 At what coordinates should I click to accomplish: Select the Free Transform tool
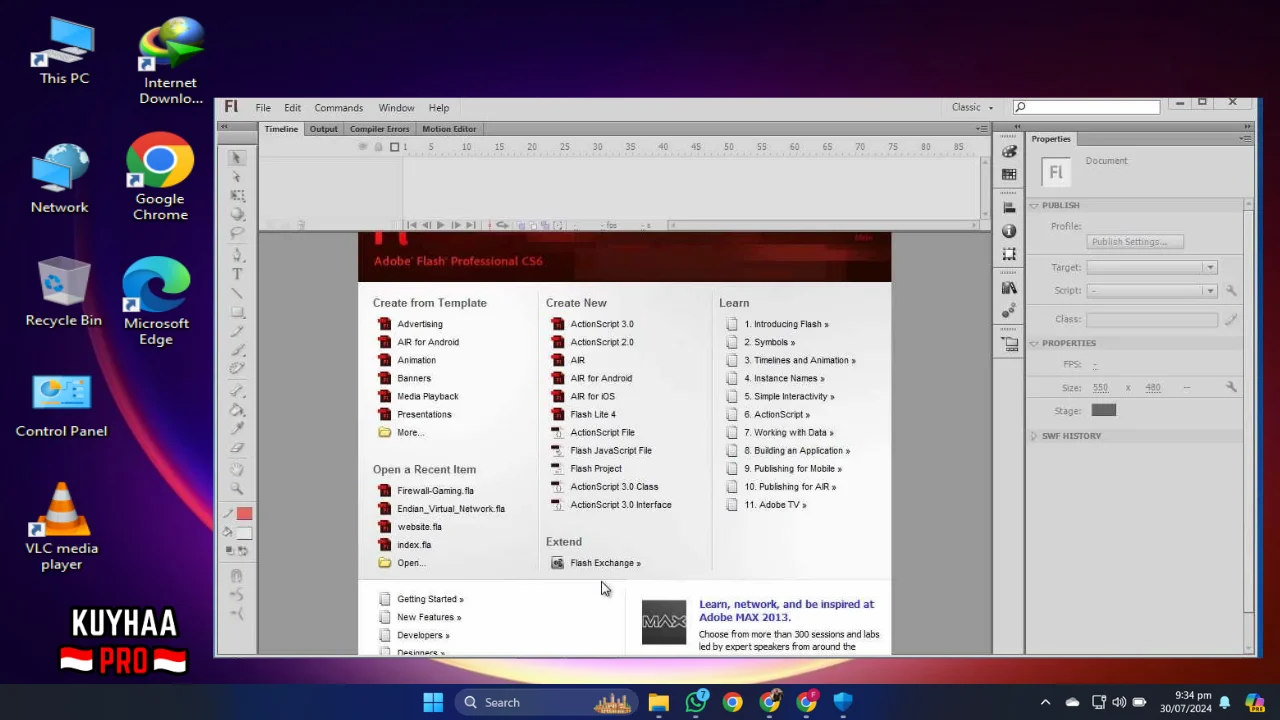coord(237,196)
